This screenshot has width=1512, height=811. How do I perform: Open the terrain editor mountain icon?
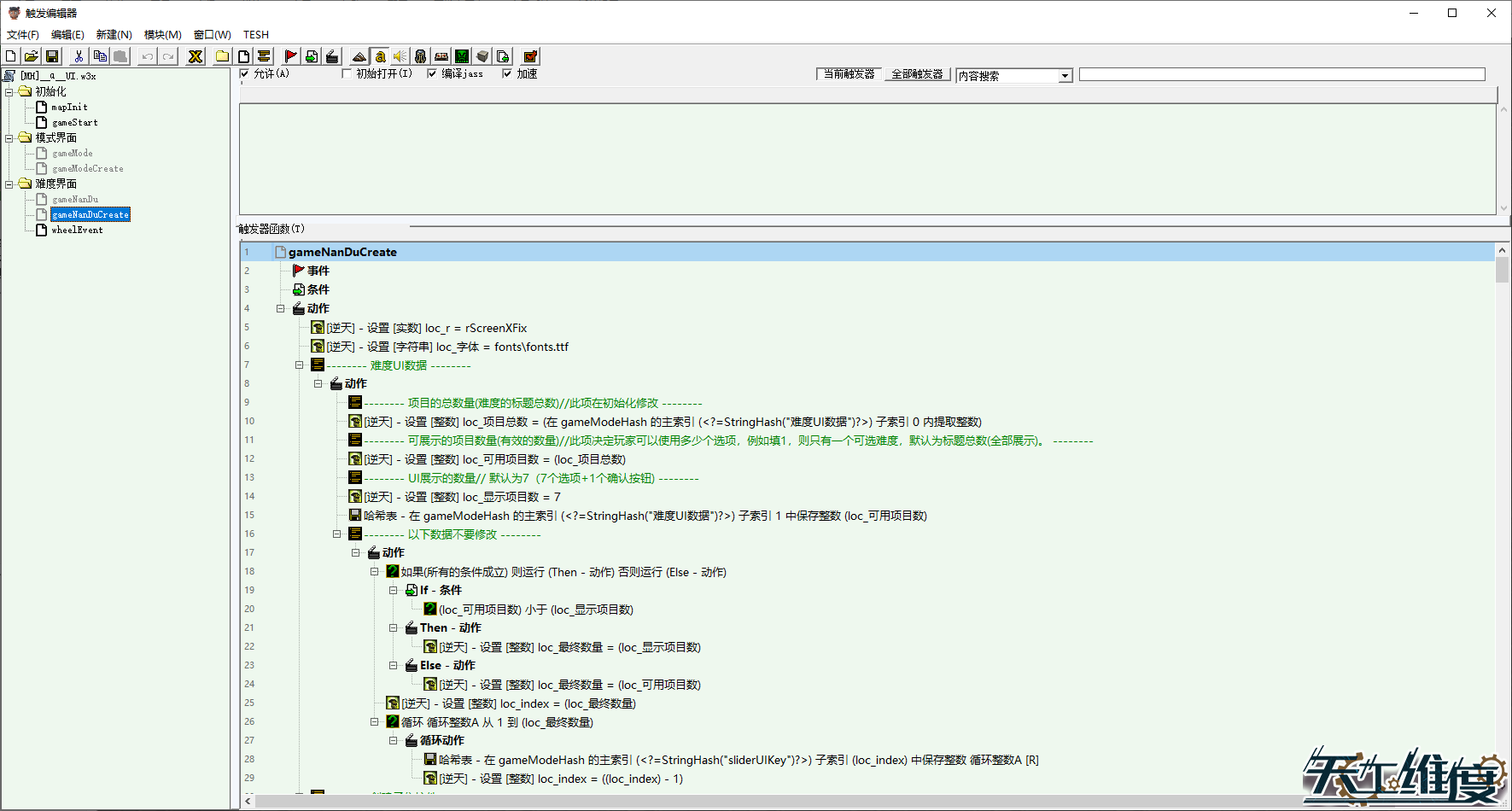pos(359,56)
